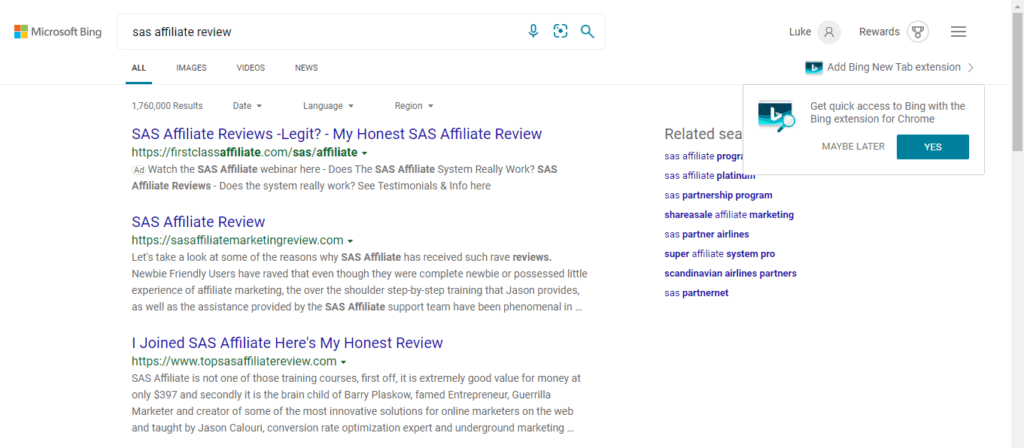Start voice search with the microphone icon
1024x448 pixels.
(x=534, y=31)
